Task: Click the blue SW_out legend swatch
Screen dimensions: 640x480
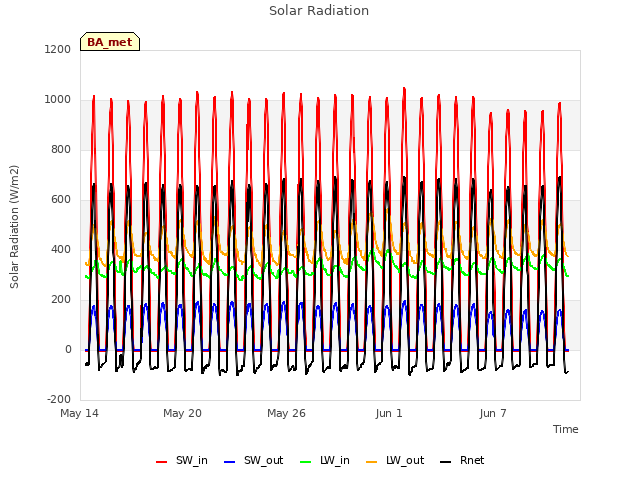Action: click(230, 462)
